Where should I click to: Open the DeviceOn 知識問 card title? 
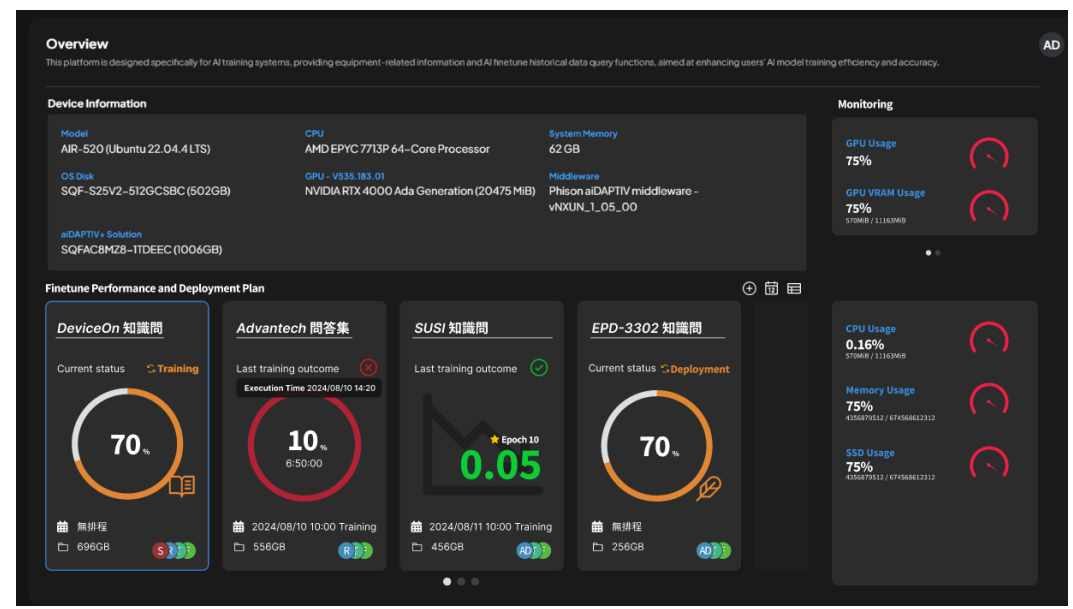coord(109,328)
